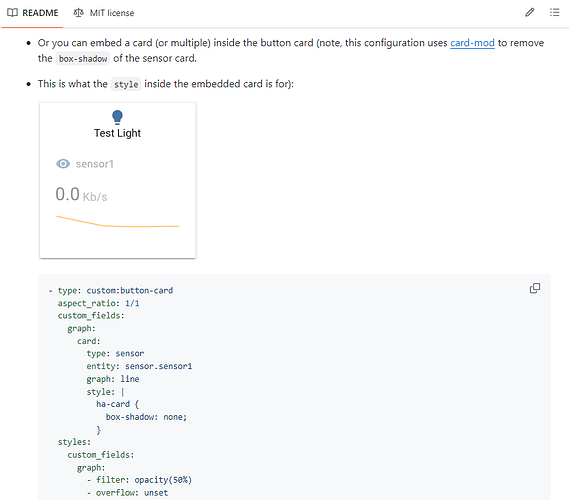Switch to the README tab
Screen dimensions: 569x500
click(33, 13)
